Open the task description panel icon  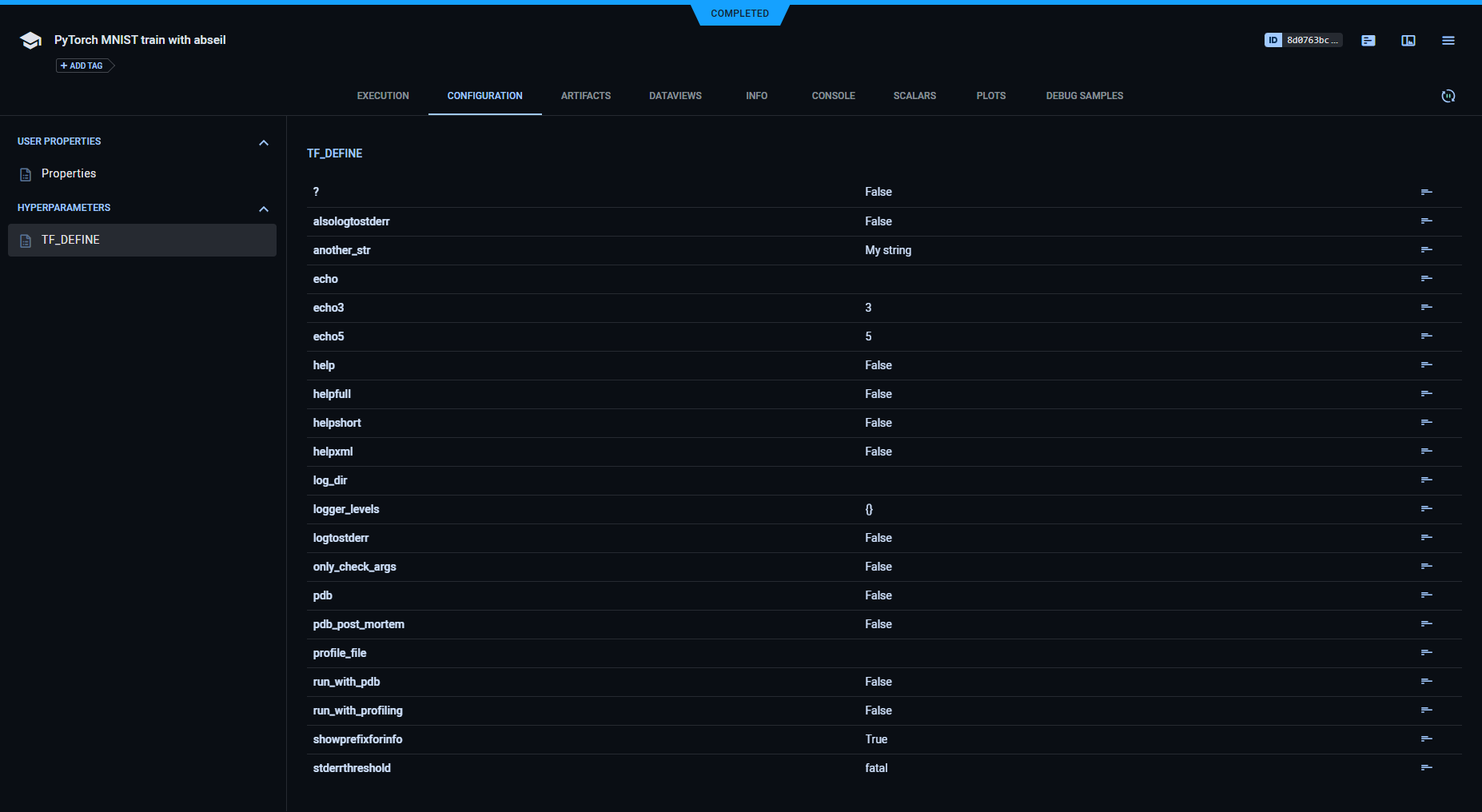coord(1368,40)
